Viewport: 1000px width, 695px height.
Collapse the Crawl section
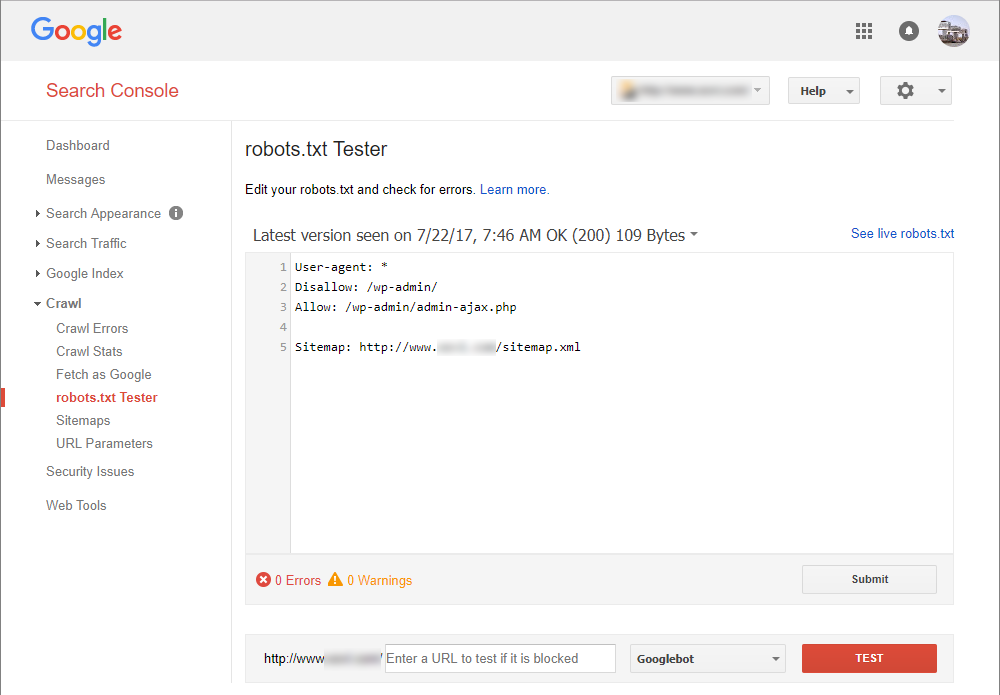click(x=38, y=304)
